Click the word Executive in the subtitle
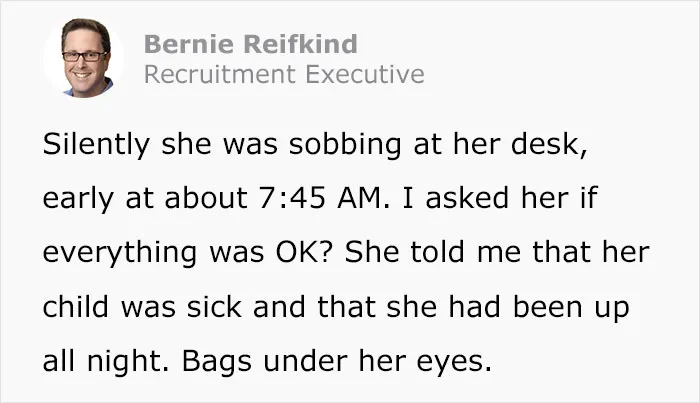 click(365, 74)
